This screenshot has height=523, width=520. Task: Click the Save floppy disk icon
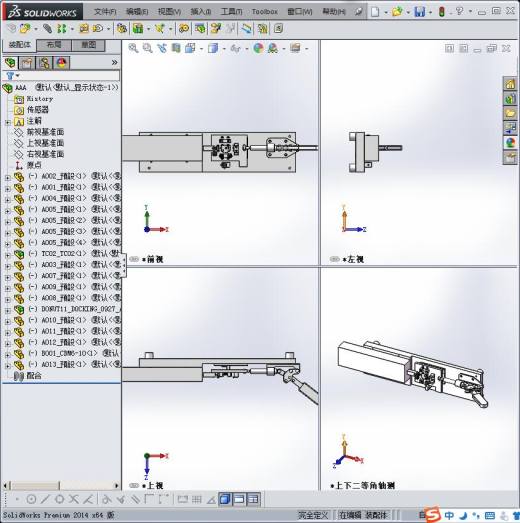click(419, 12)
